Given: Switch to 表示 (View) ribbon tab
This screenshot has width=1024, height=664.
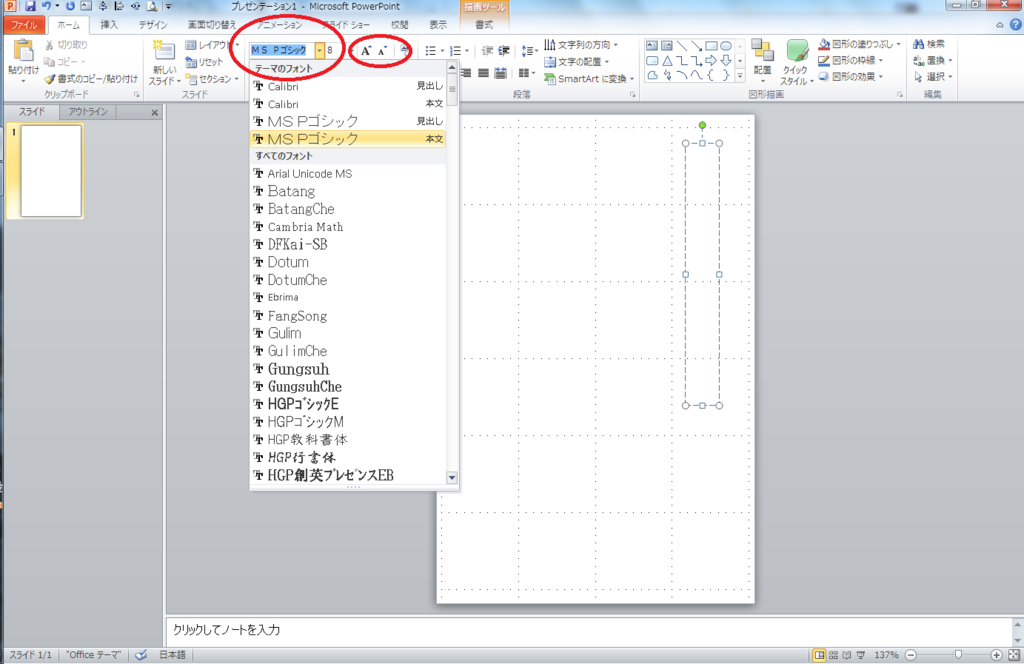Looking at the screenshot, I should (438, 25).
